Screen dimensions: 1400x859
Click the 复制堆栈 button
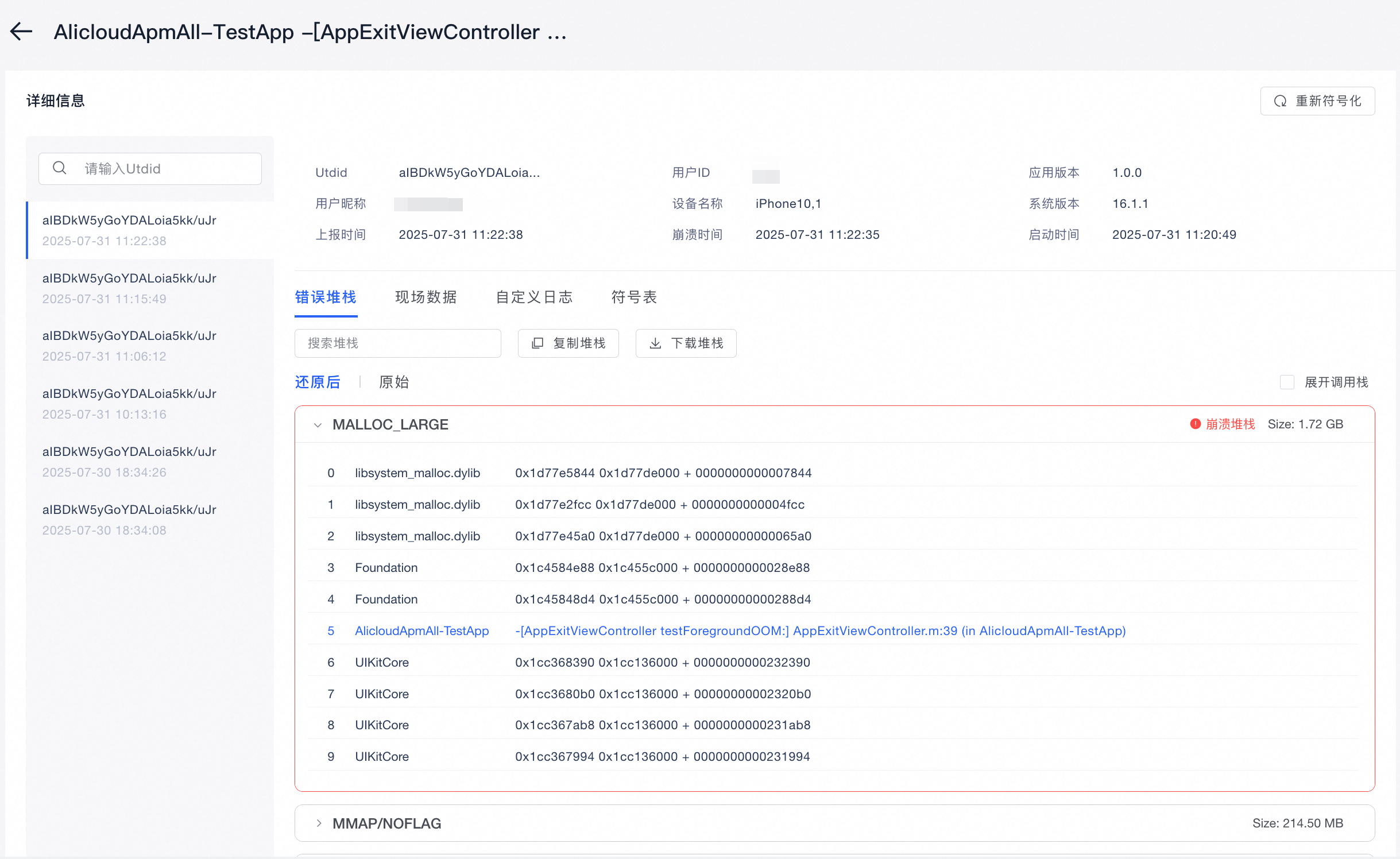click(568, 343)
